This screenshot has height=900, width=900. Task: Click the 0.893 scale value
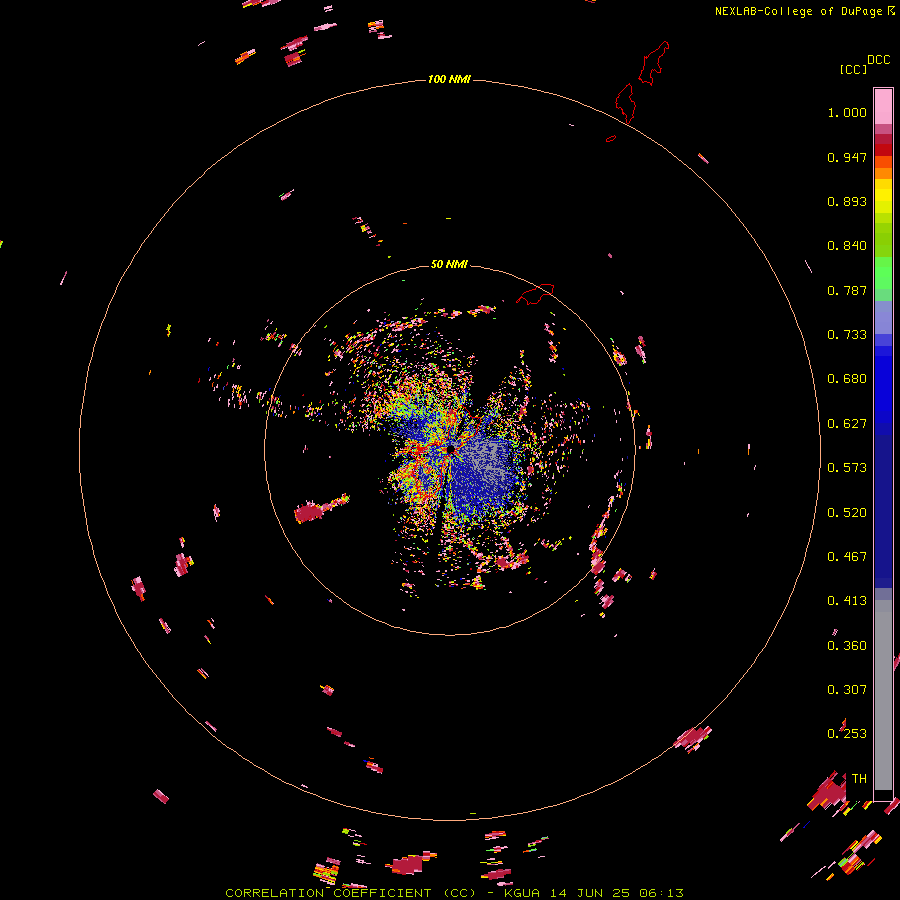tap(847, 201)
